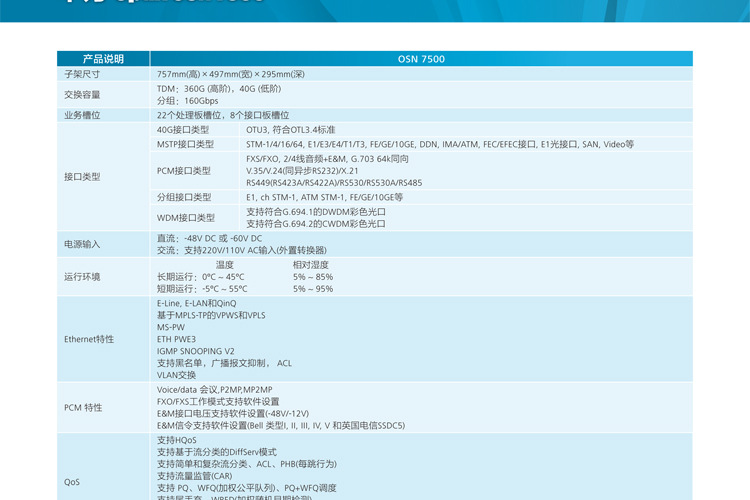Select the 'G.694.2的CWDM彩色光口' line
The width and height of the screenshot is (750, 500).
click(316, 223)
